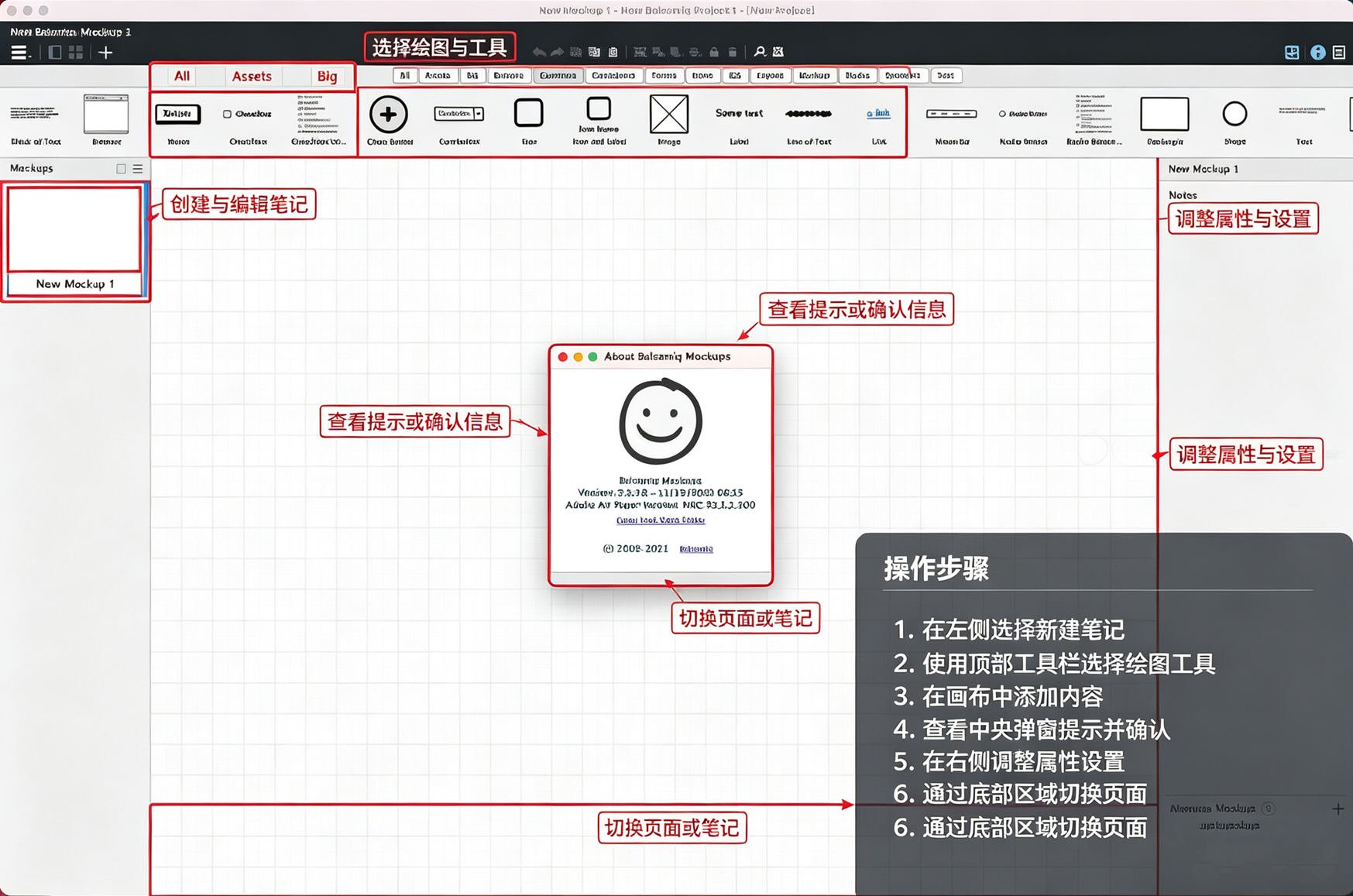This screenshot has height=896, width=1353.
Task: Select the Image placeholder control
Action: 669,120
